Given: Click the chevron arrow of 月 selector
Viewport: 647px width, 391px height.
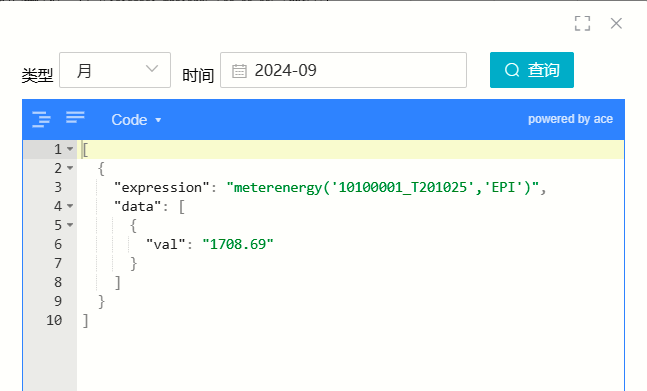Looking at the screenshot, I should (x=152, y=68).
